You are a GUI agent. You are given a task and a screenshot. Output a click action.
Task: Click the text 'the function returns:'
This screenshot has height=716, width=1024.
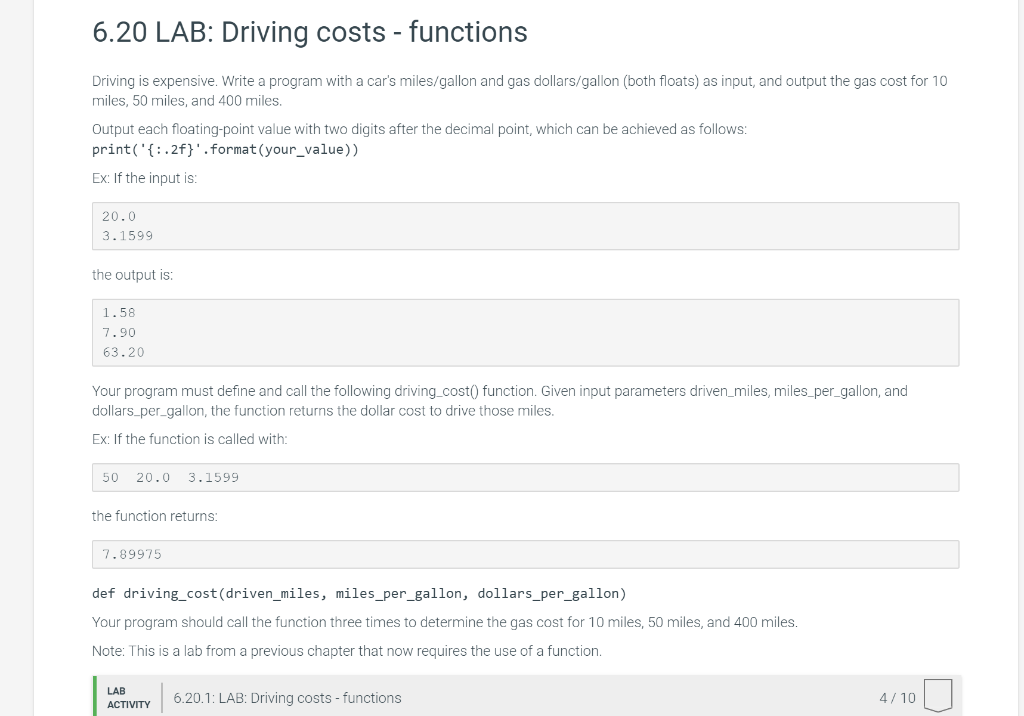coord(155,516)
